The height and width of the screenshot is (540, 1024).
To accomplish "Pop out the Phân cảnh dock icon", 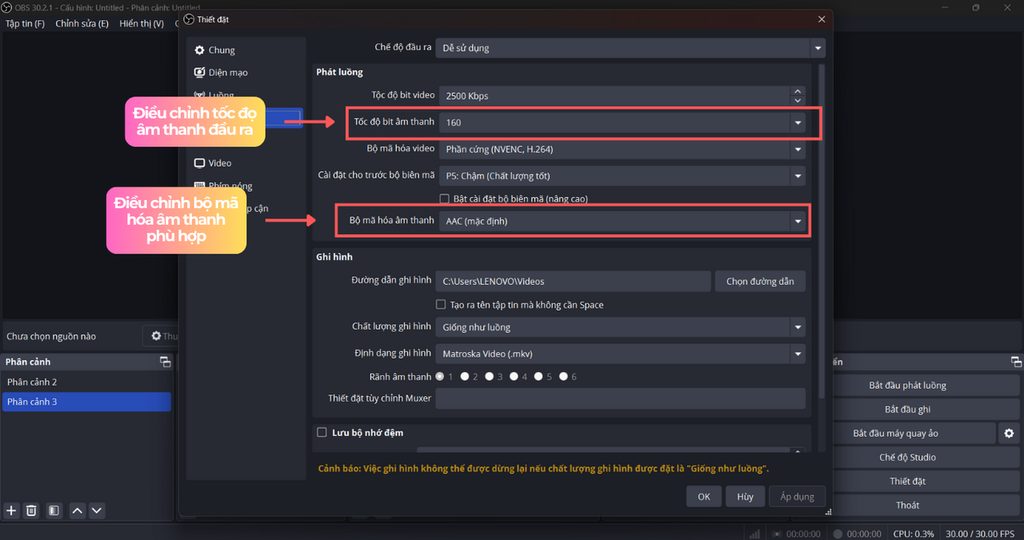I will tap(165, 362).
